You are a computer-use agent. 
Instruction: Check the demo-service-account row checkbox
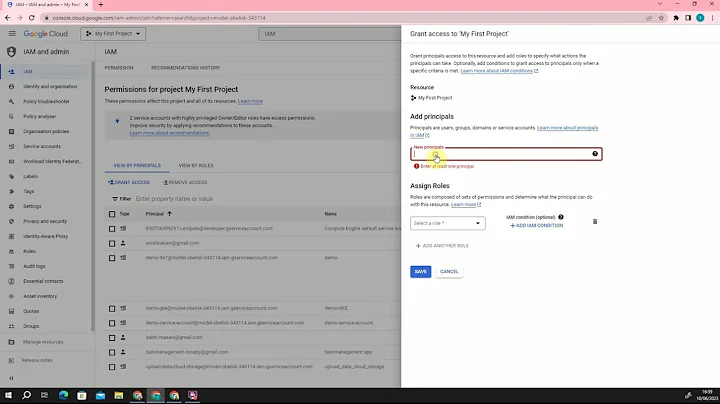(112, 323)
